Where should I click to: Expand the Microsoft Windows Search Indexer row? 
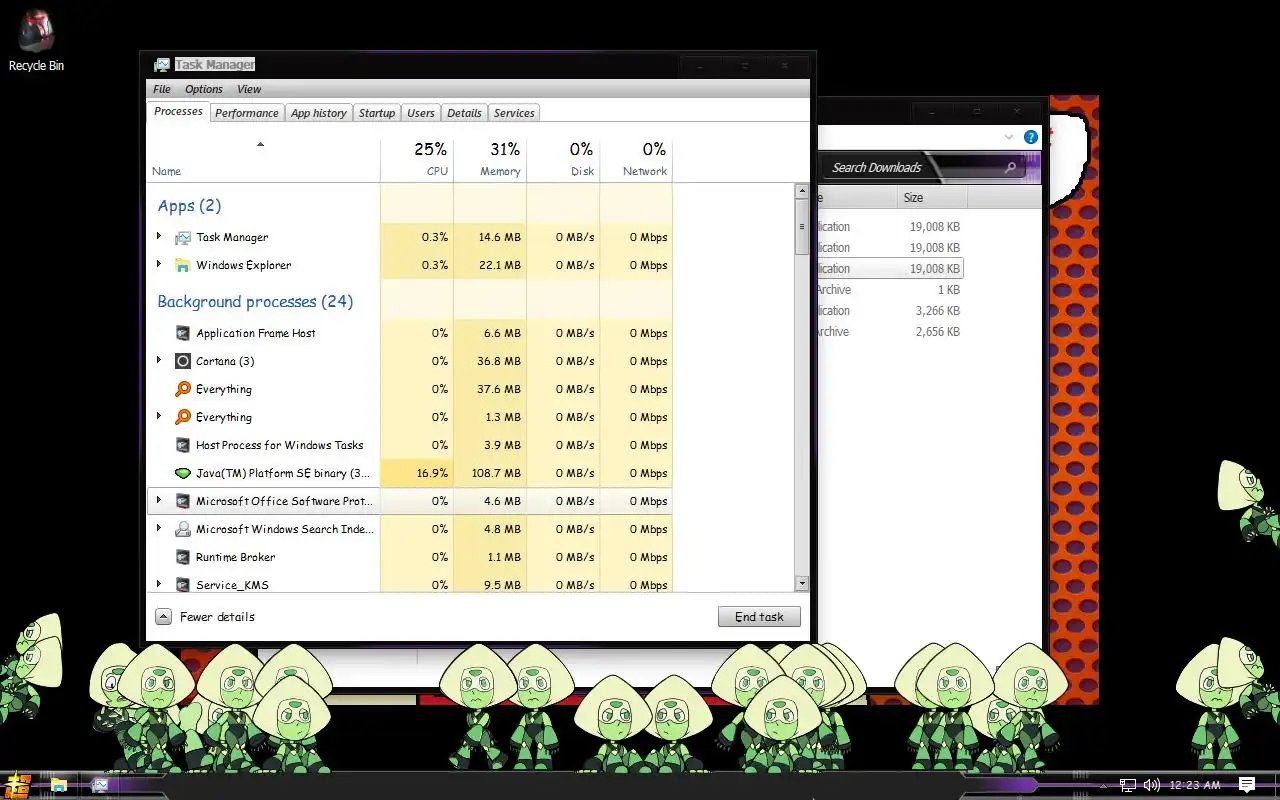(x=159, y=529)
